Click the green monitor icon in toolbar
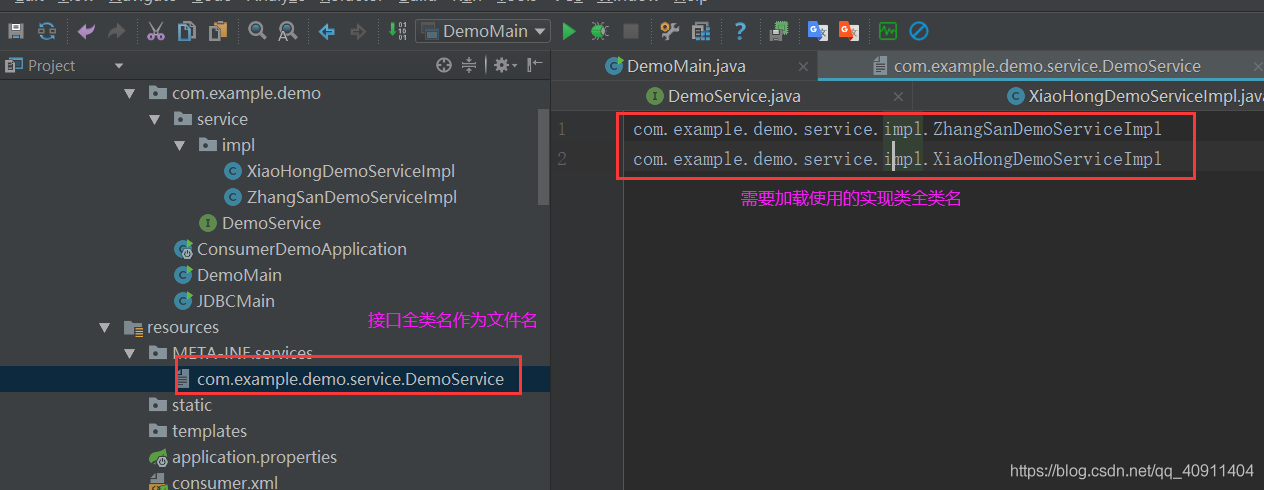1264x490 pixels. pos(888,31)
